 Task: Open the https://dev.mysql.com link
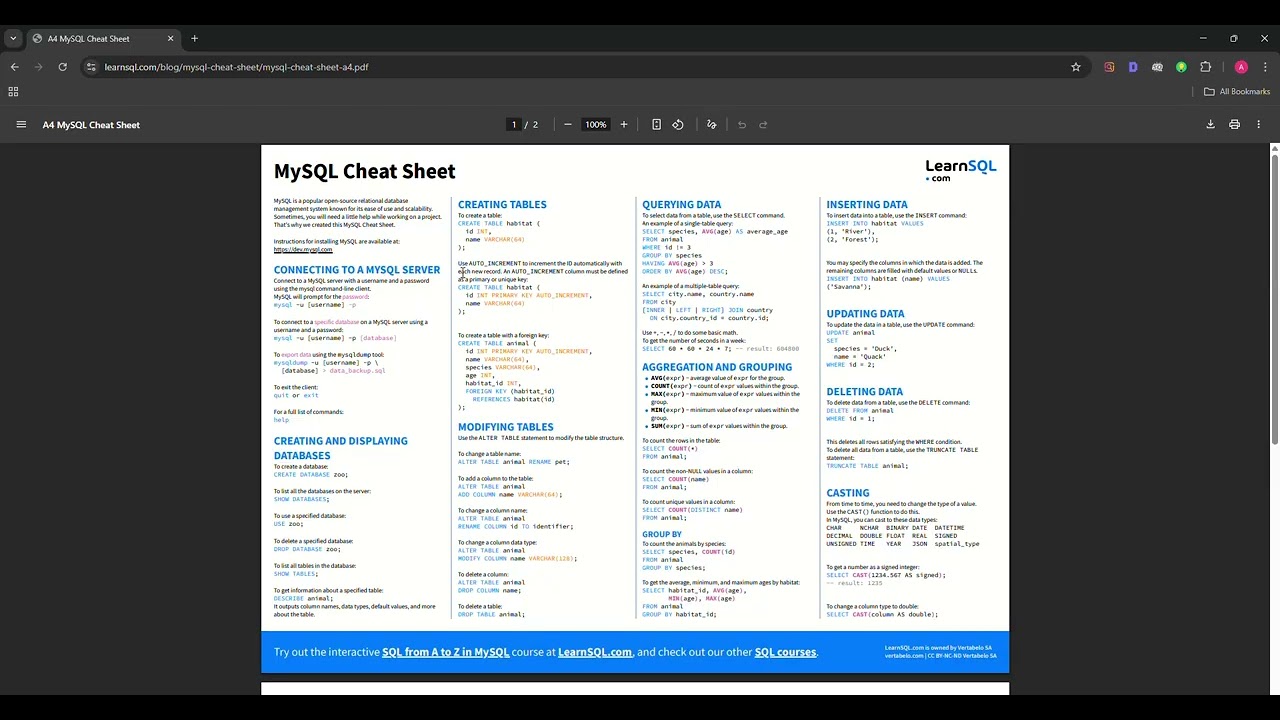pyautogui.click(x=303, y=250)
